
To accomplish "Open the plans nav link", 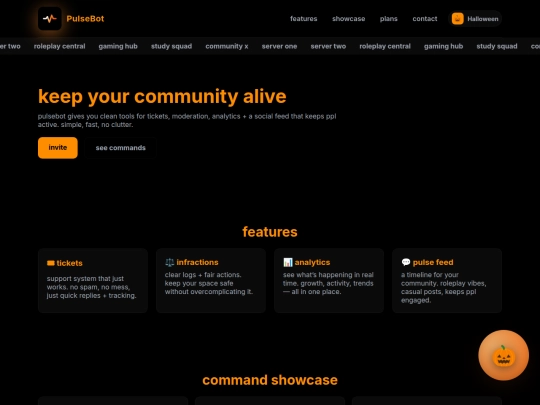I will 388,19.
